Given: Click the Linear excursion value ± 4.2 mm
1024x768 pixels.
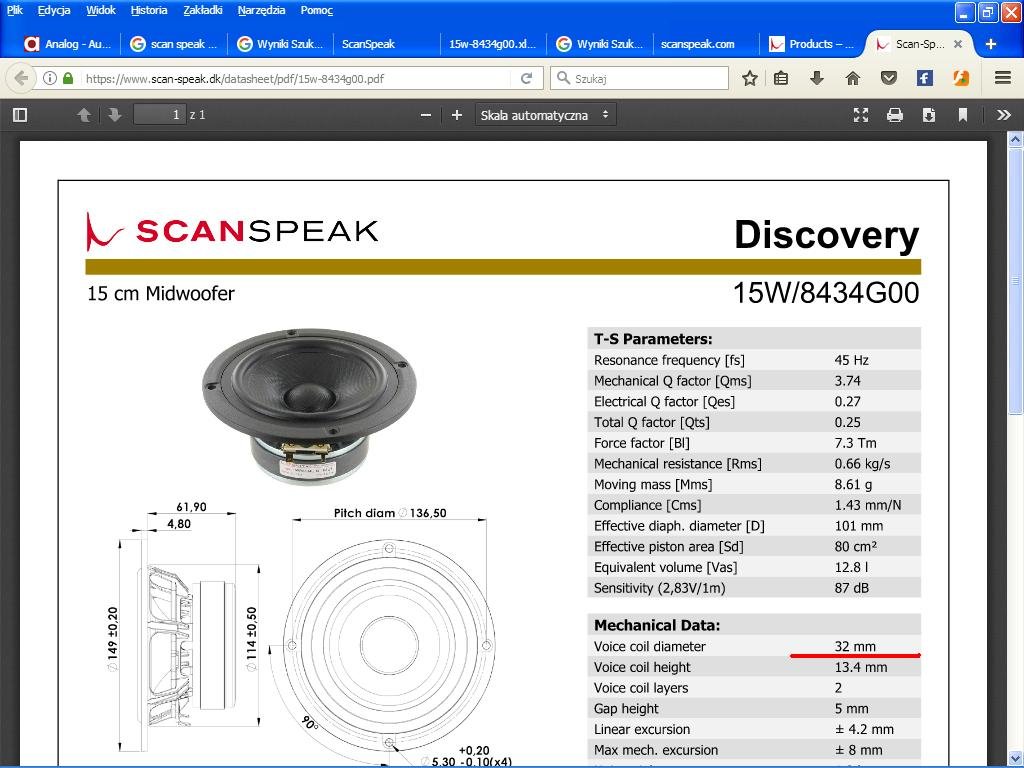Looking at the screenshot, I should click(864, 729).
